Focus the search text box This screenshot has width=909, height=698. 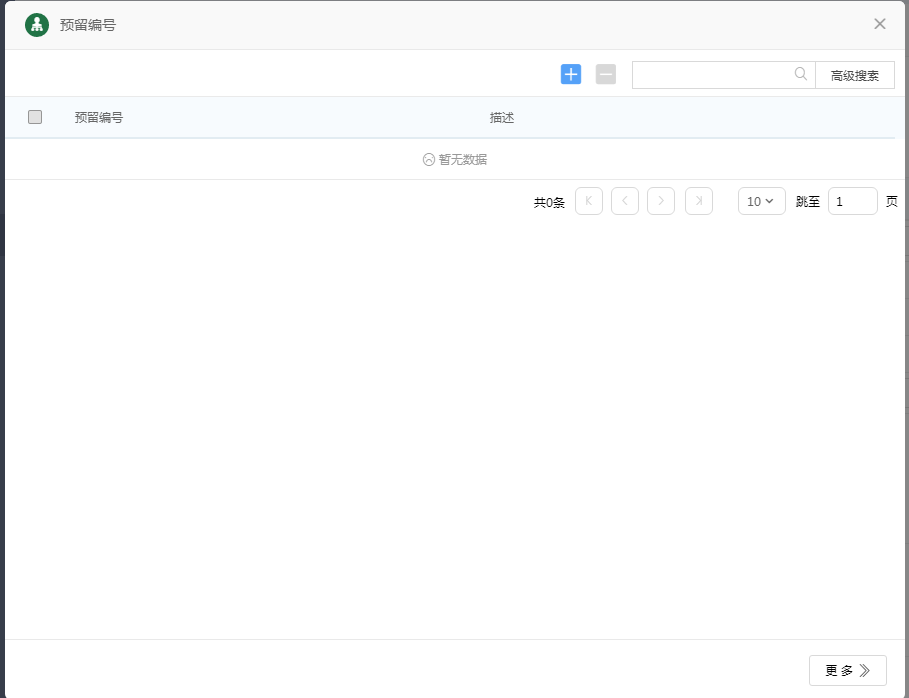tap(712, 75)
